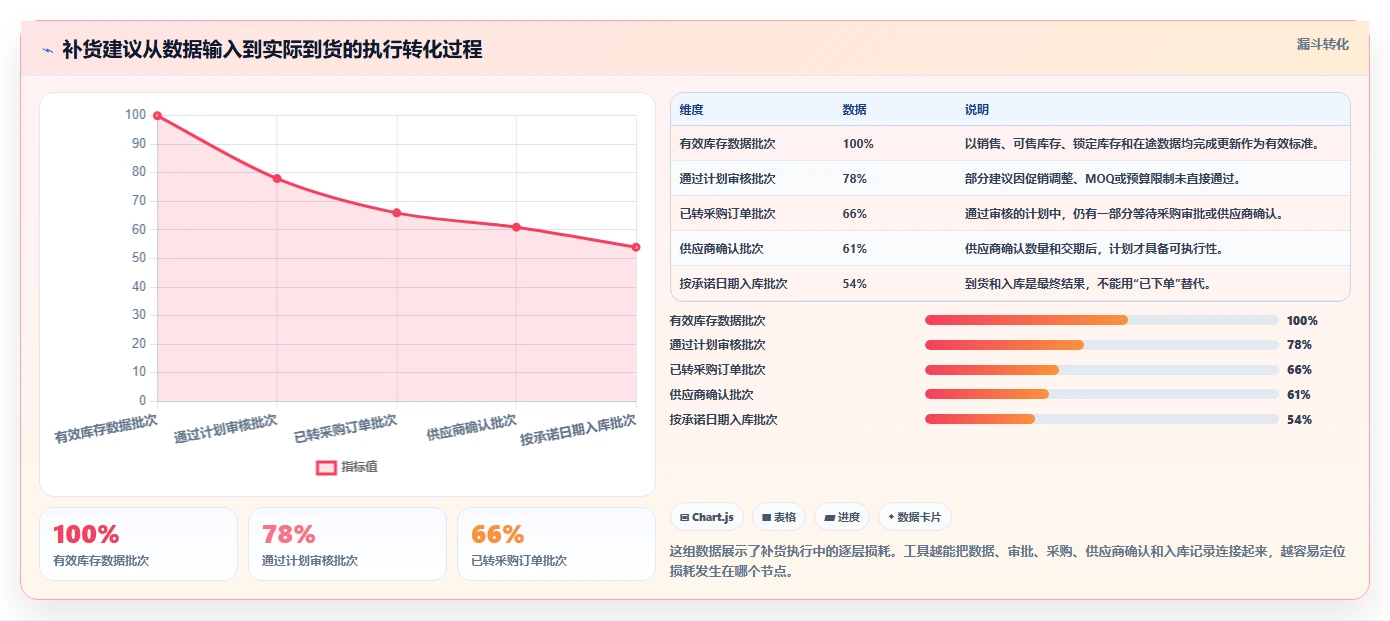This screenshot has width=1390, height=621.
Task: Click the lightning icon beside the title
Action: (x=47, y=50)
